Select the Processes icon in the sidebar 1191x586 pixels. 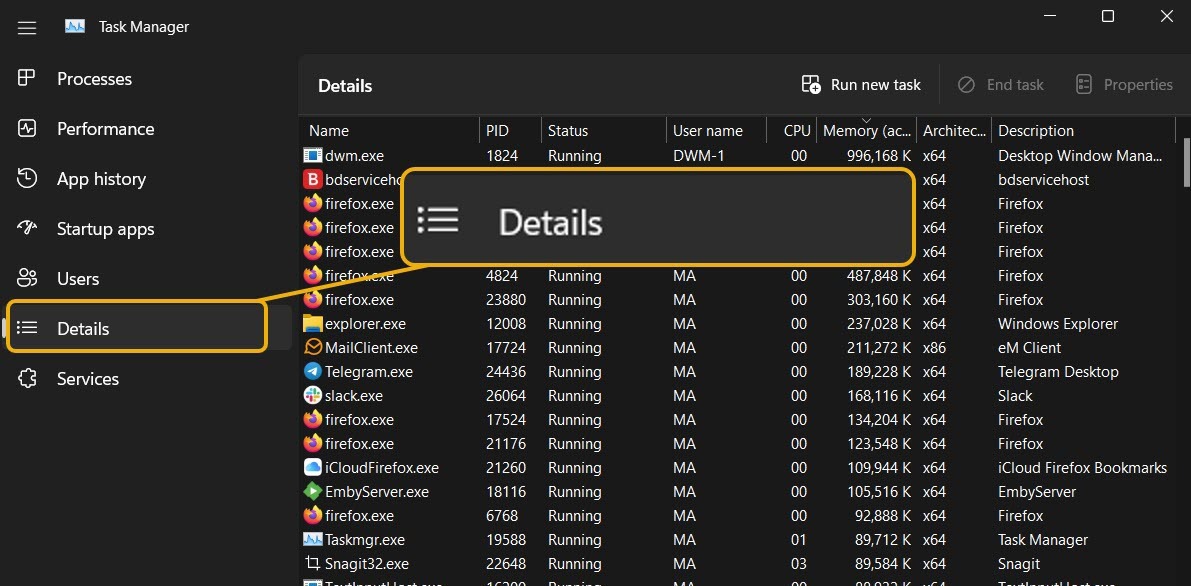[25, 78]
